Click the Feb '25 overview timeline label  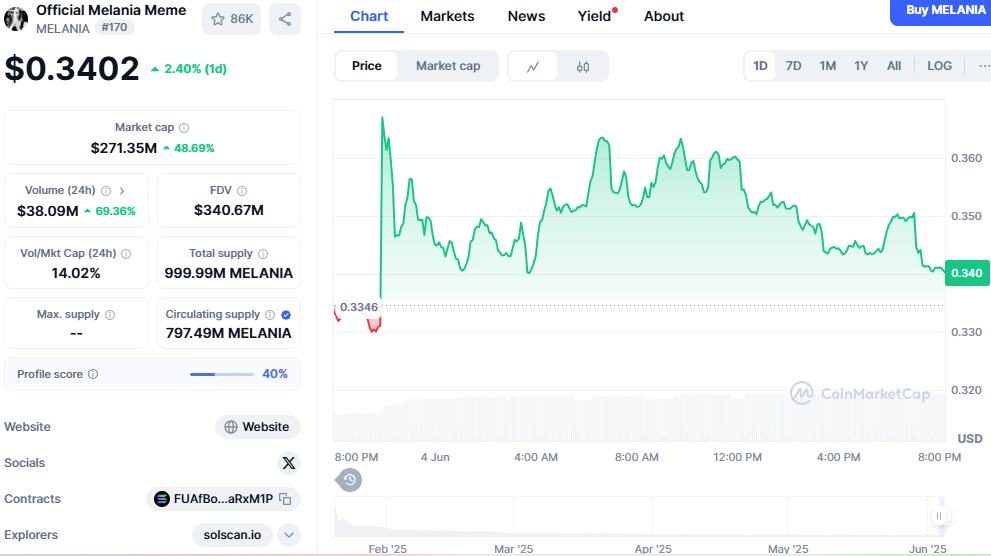[x=387, y=549]
